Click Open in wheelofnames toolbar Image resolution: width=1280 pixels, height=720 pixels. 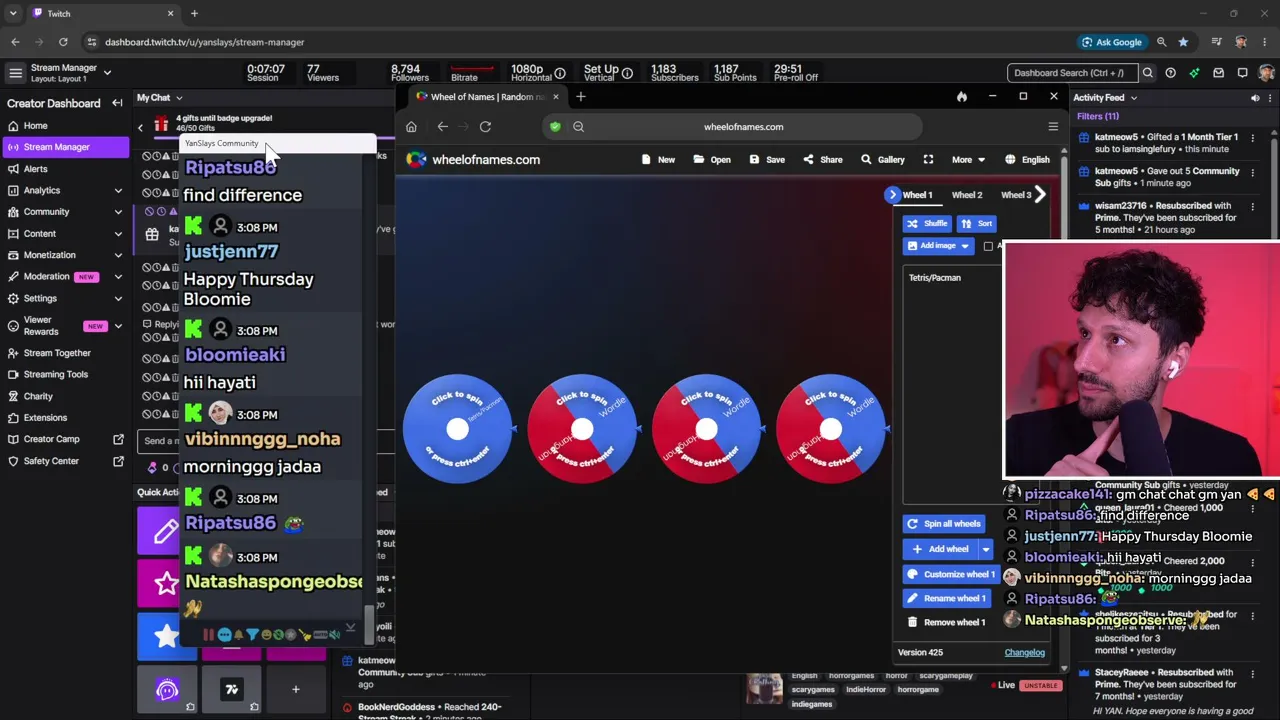713,160
